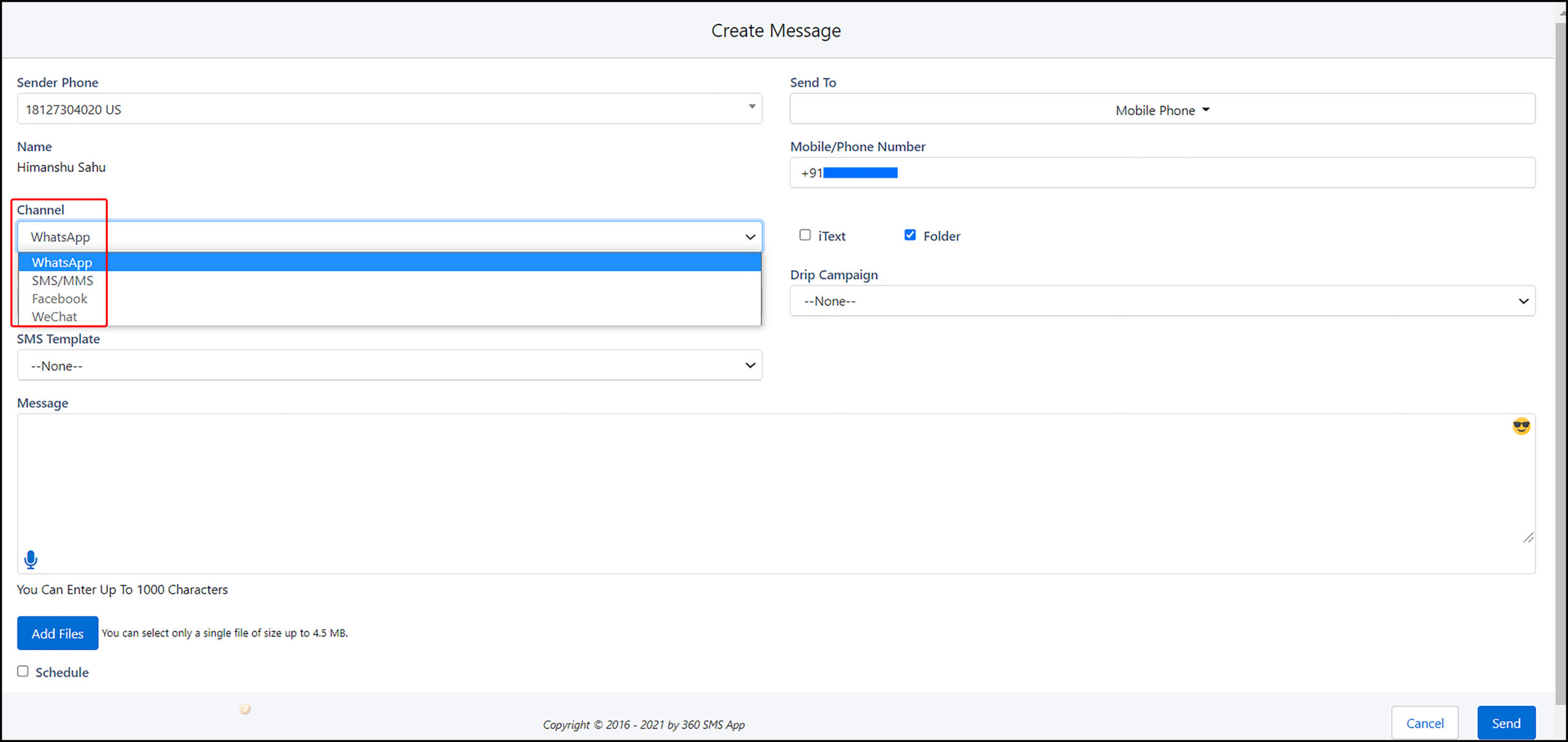Select SMS/MMS from channel options
The height and width of the screenshot is (742, 1568).
point(62,280)
